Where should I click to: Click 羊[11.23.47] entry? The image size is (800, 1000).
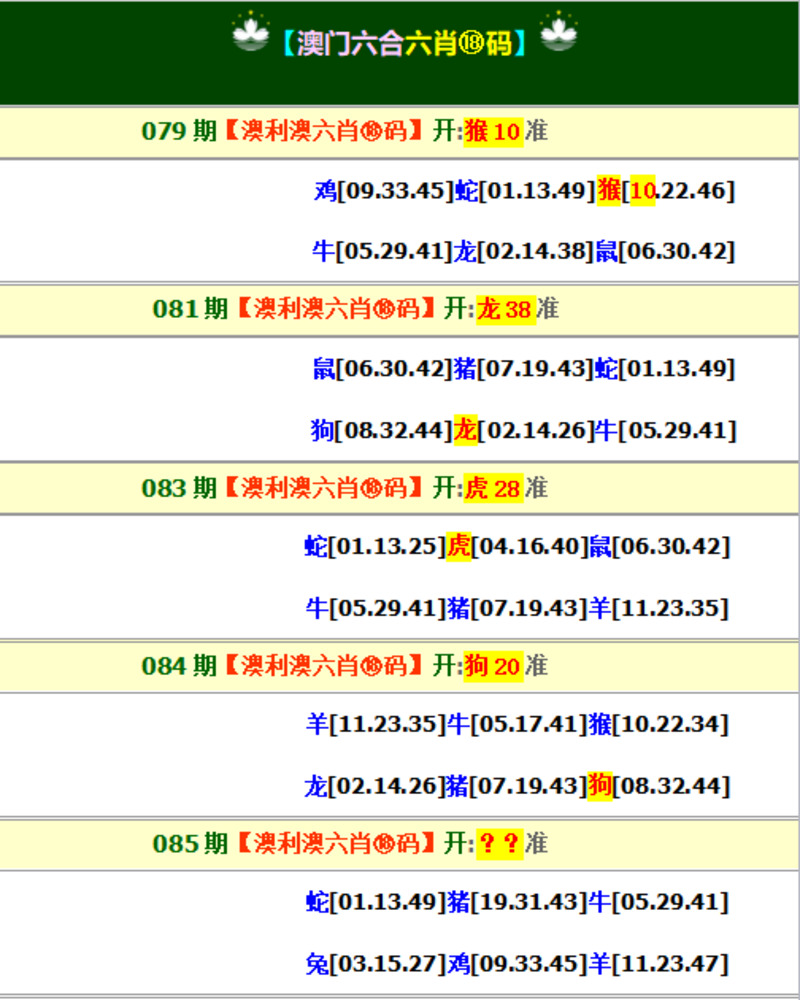pos(658,964)
